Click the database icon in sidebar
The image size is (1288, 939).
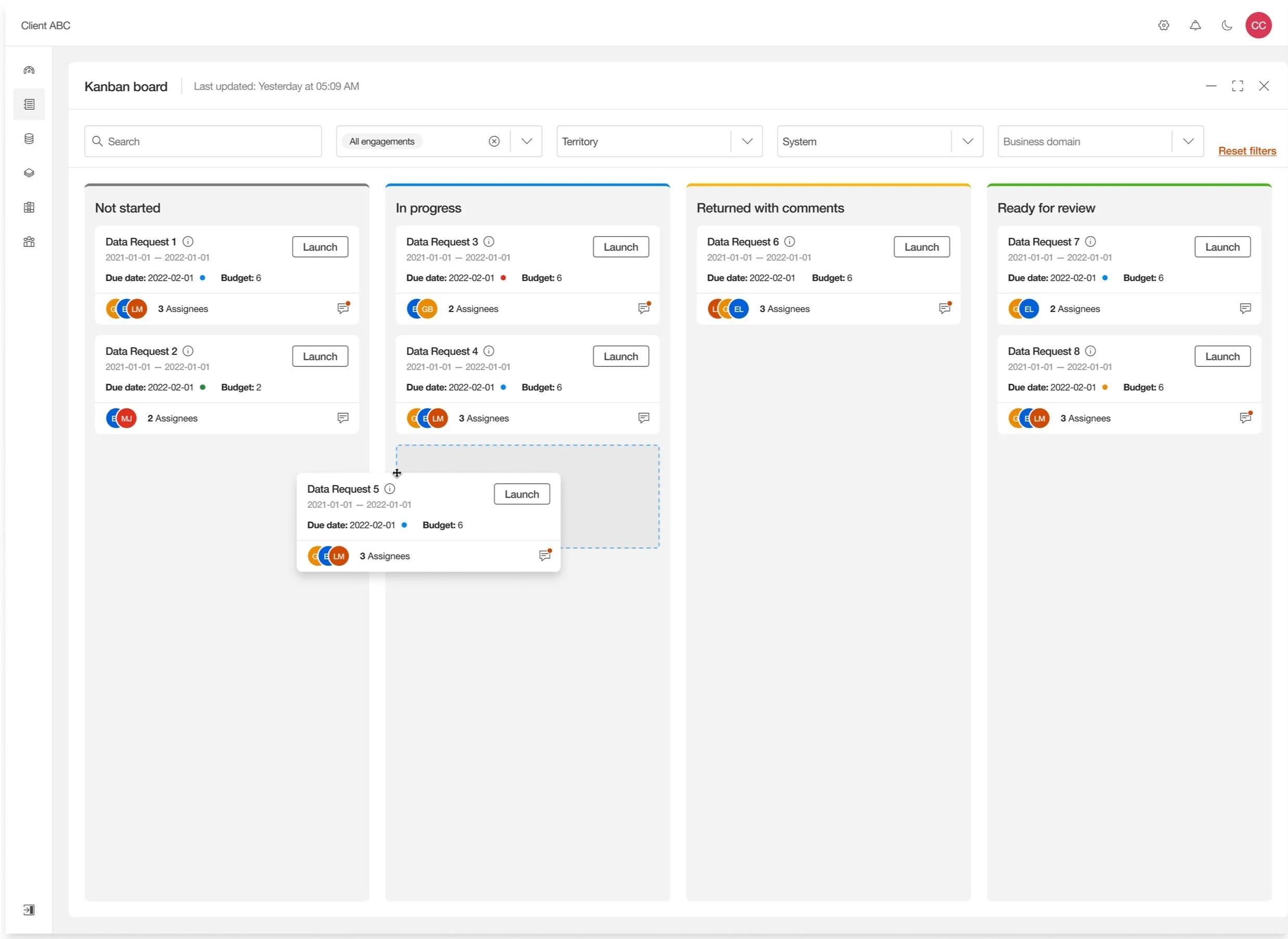[x=29, y=139]
